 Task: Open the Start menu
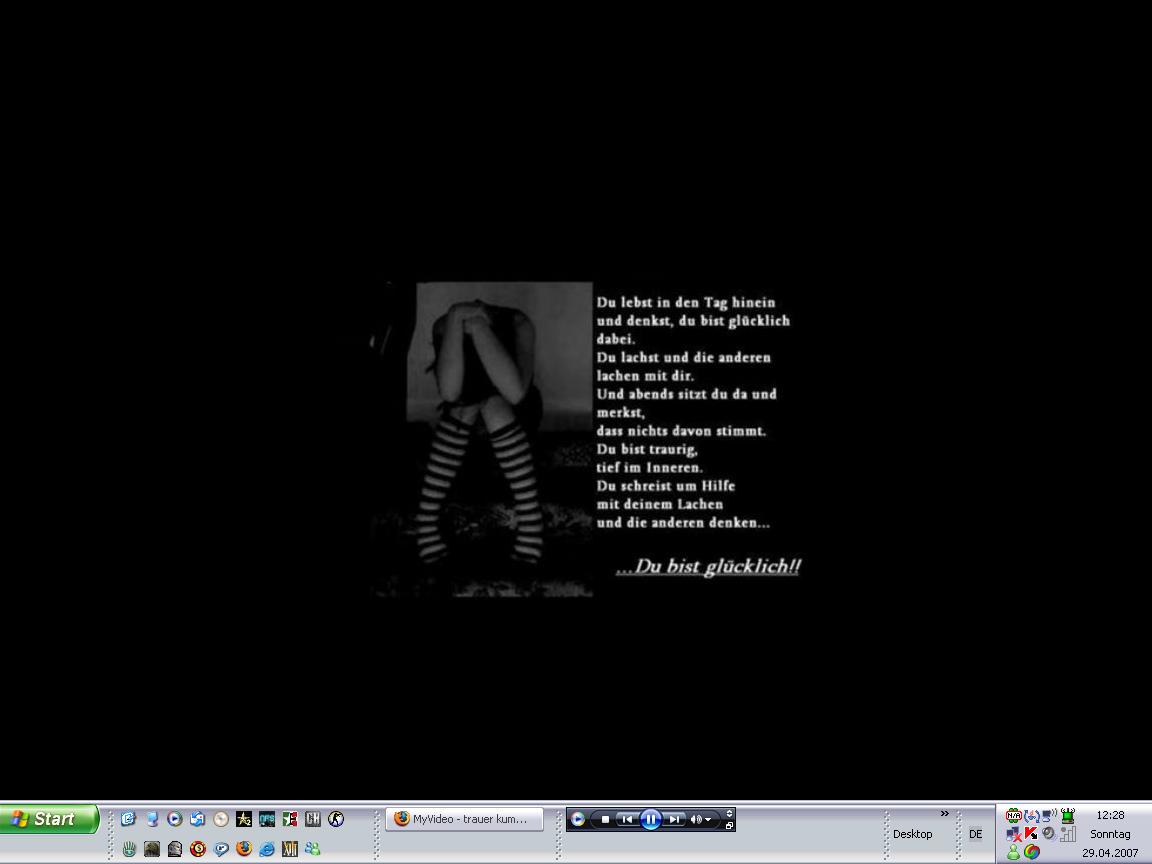(49, 819)
